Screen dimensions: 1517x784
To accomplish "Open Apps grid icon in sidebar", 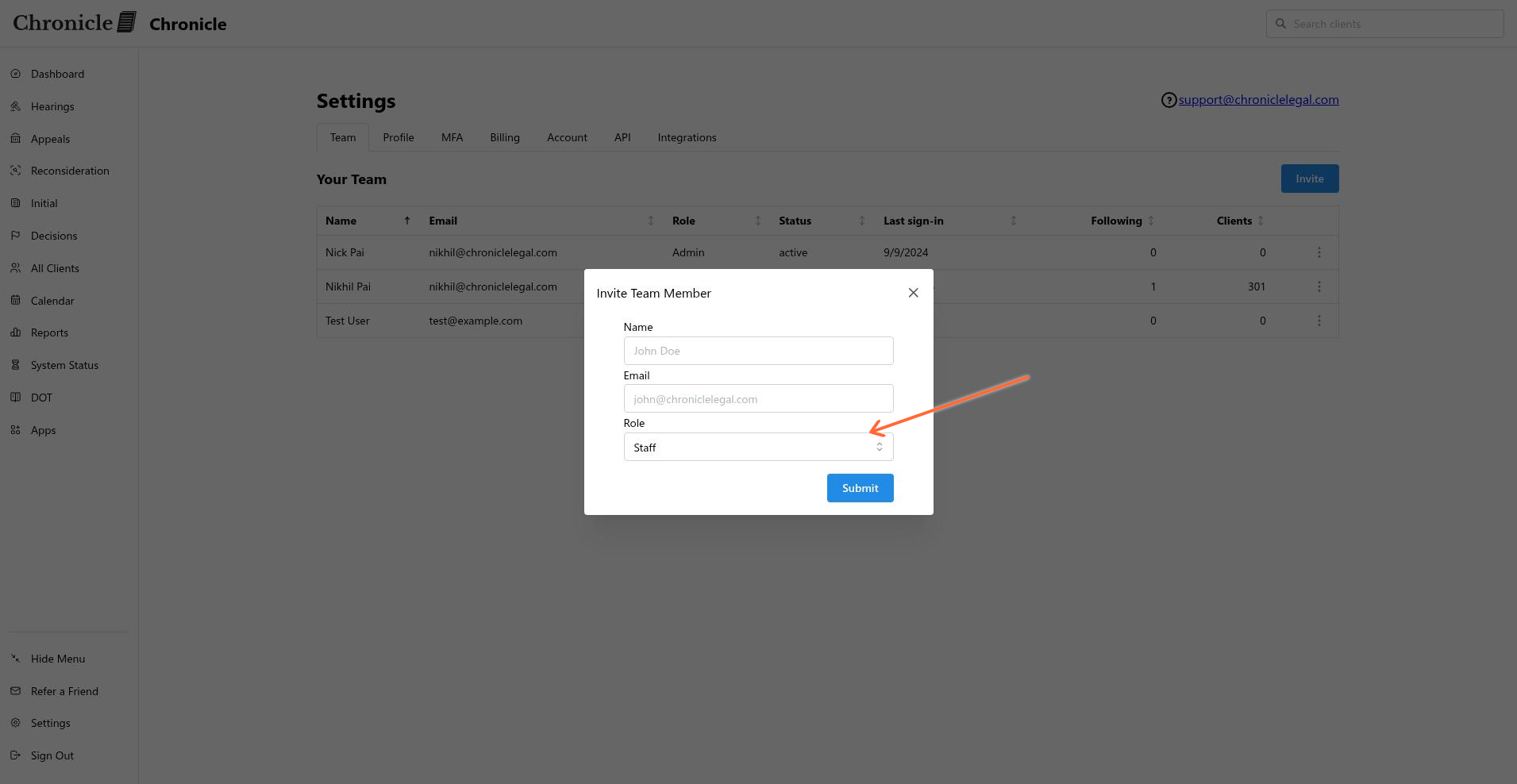I will (x=15, y=430).
